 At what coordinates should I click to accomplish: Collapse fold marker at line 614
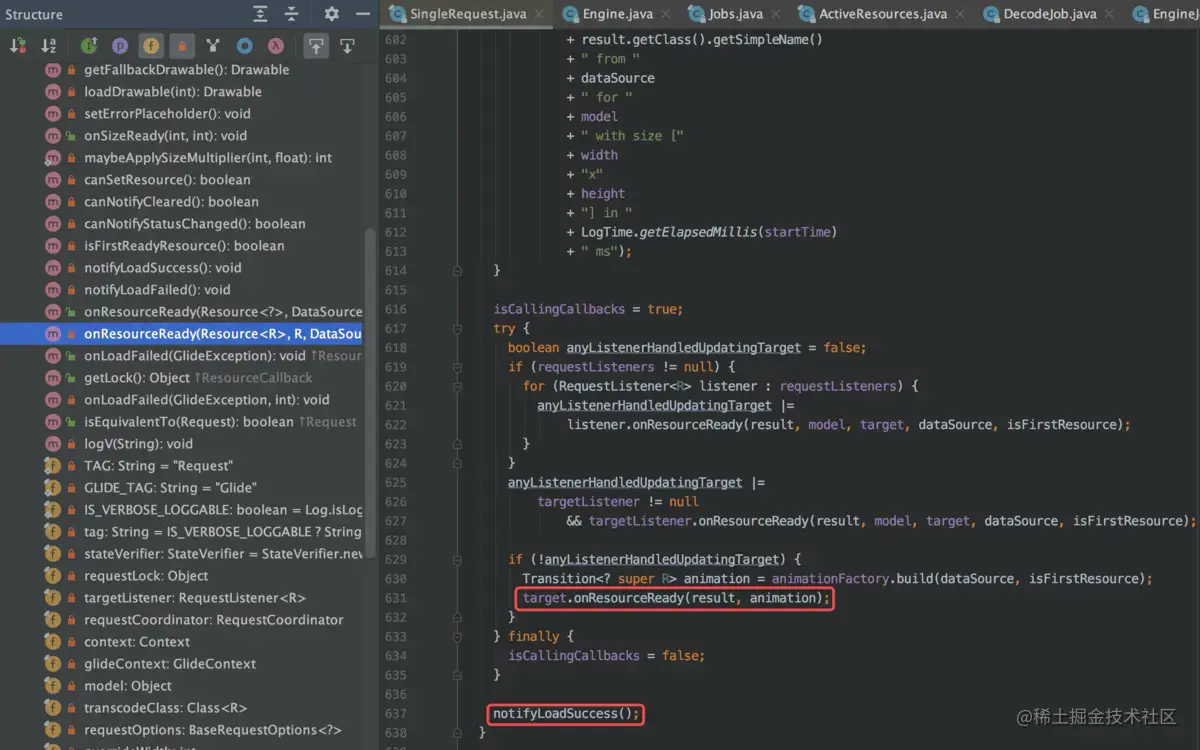(x=457, y=271)
